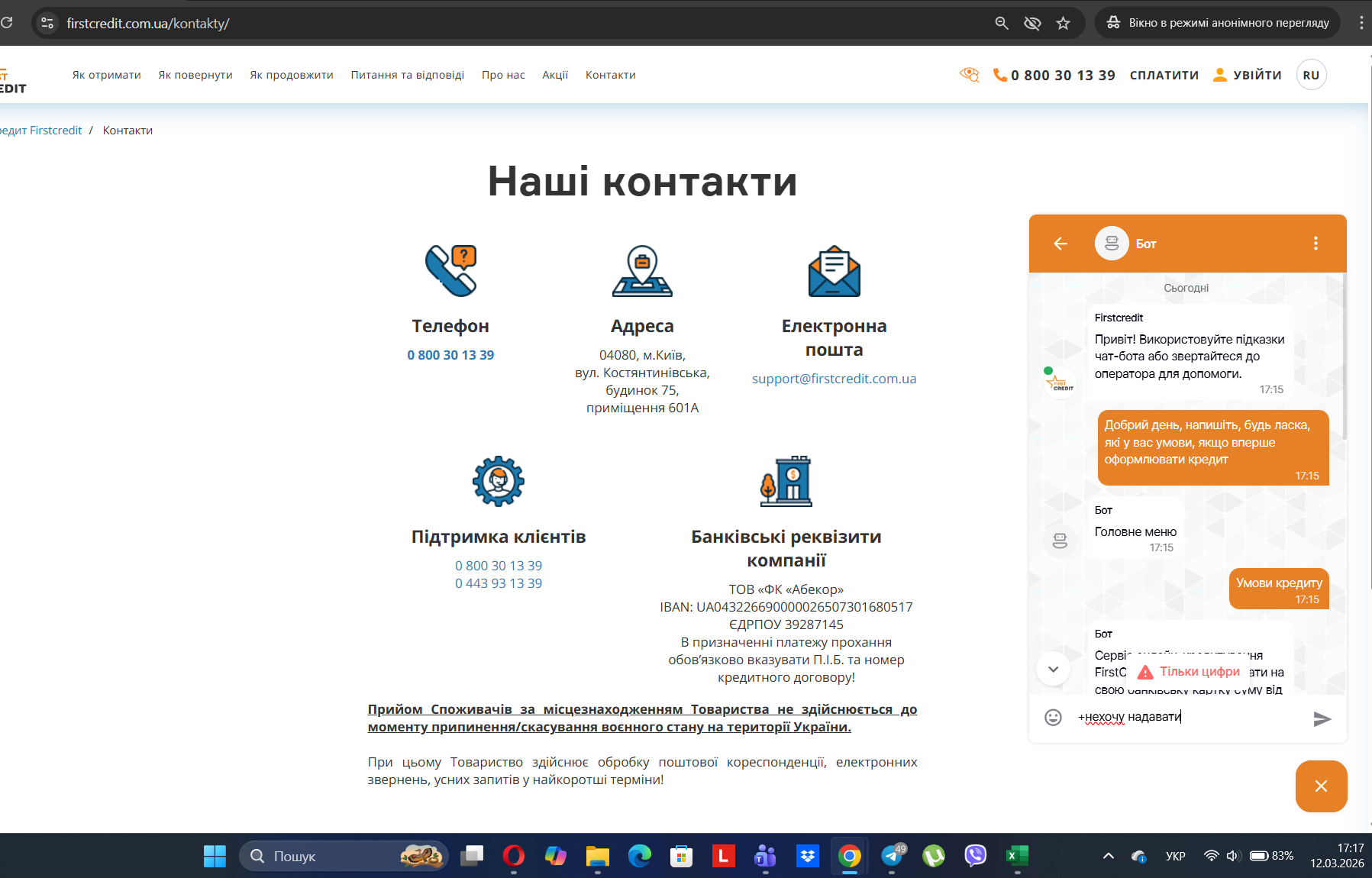Open the "Контакти" menu item
1372x878 pixels.
611,75
